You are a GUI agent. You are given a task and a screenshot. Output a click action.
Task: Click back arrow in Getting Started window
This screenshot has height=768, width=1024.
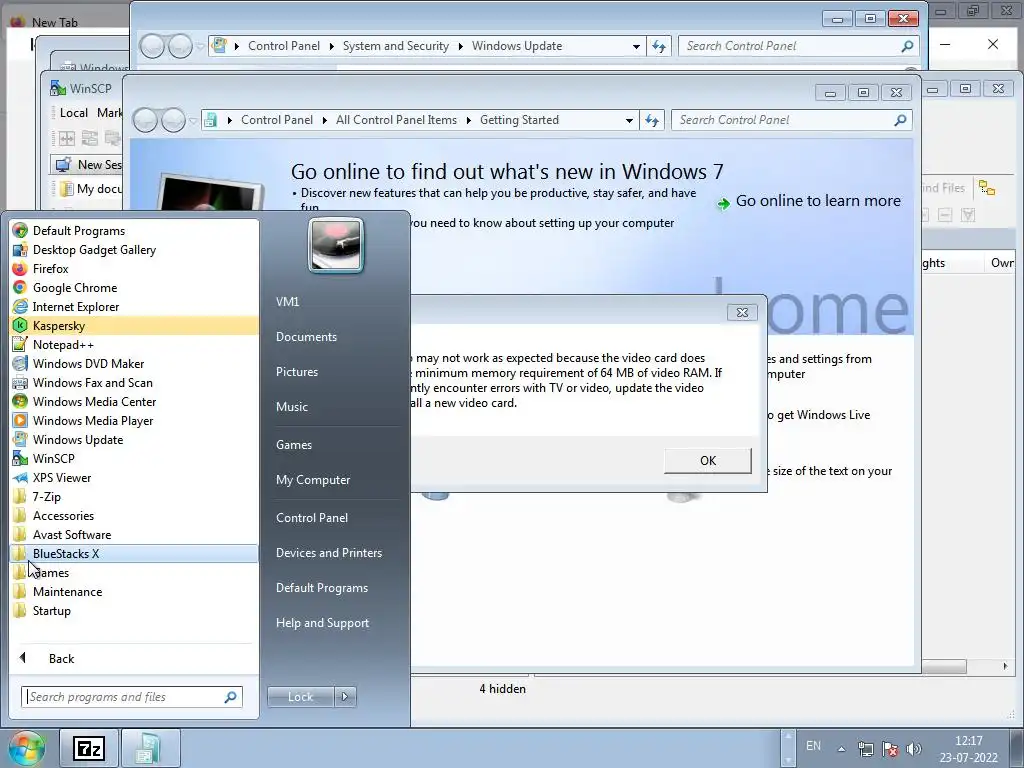(x=146, y=120)
